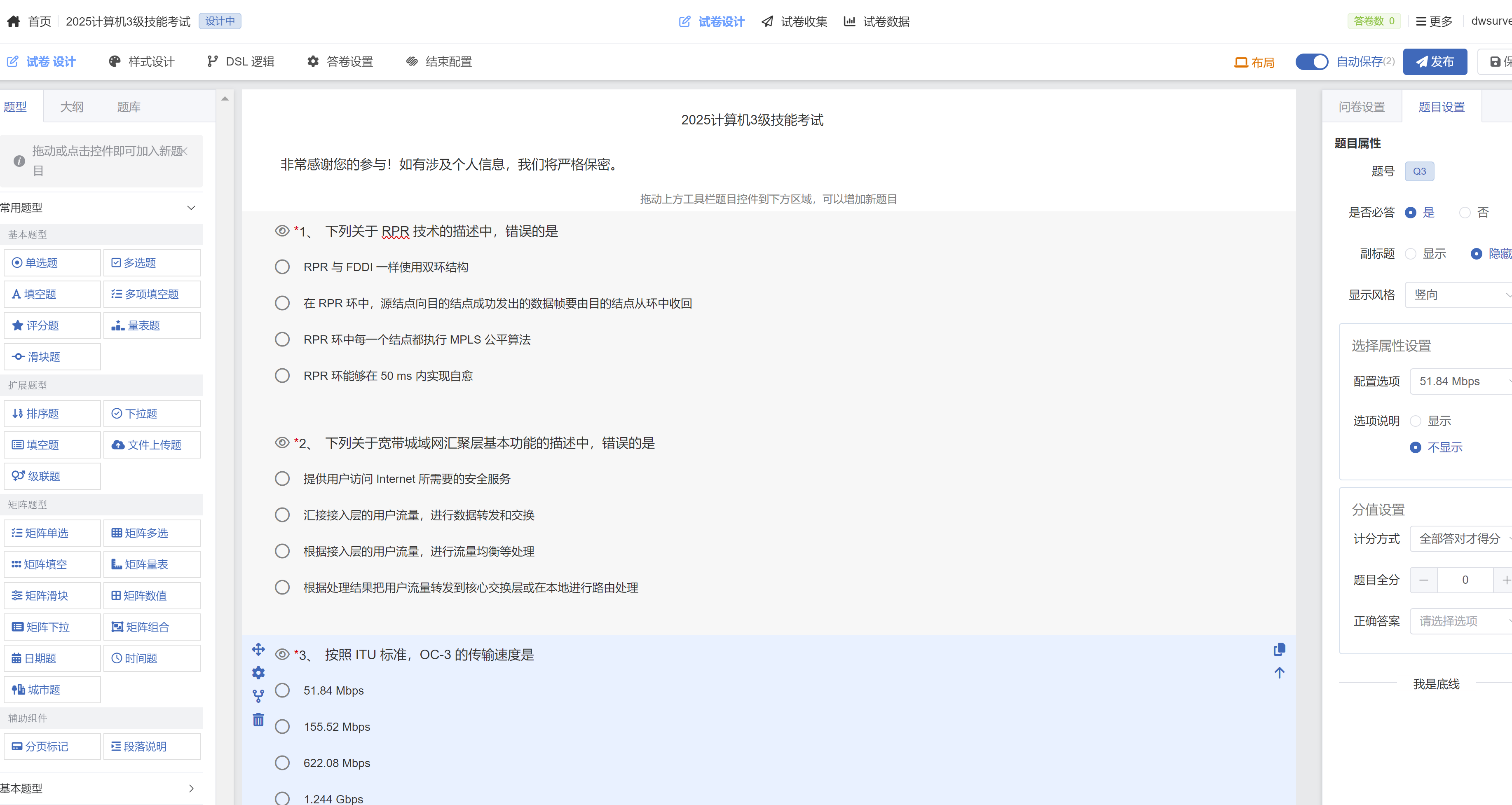Screen dimensions: 1512x805
Task: Add a 矩阵滑块 question type
Action: (x=52, y=596)
